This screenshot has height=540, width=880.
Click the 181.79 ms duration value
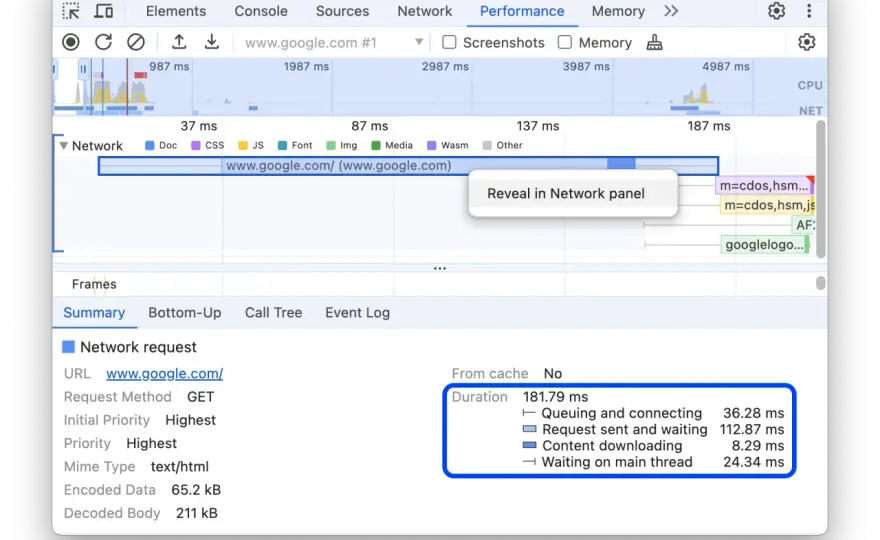click(555, 397)
